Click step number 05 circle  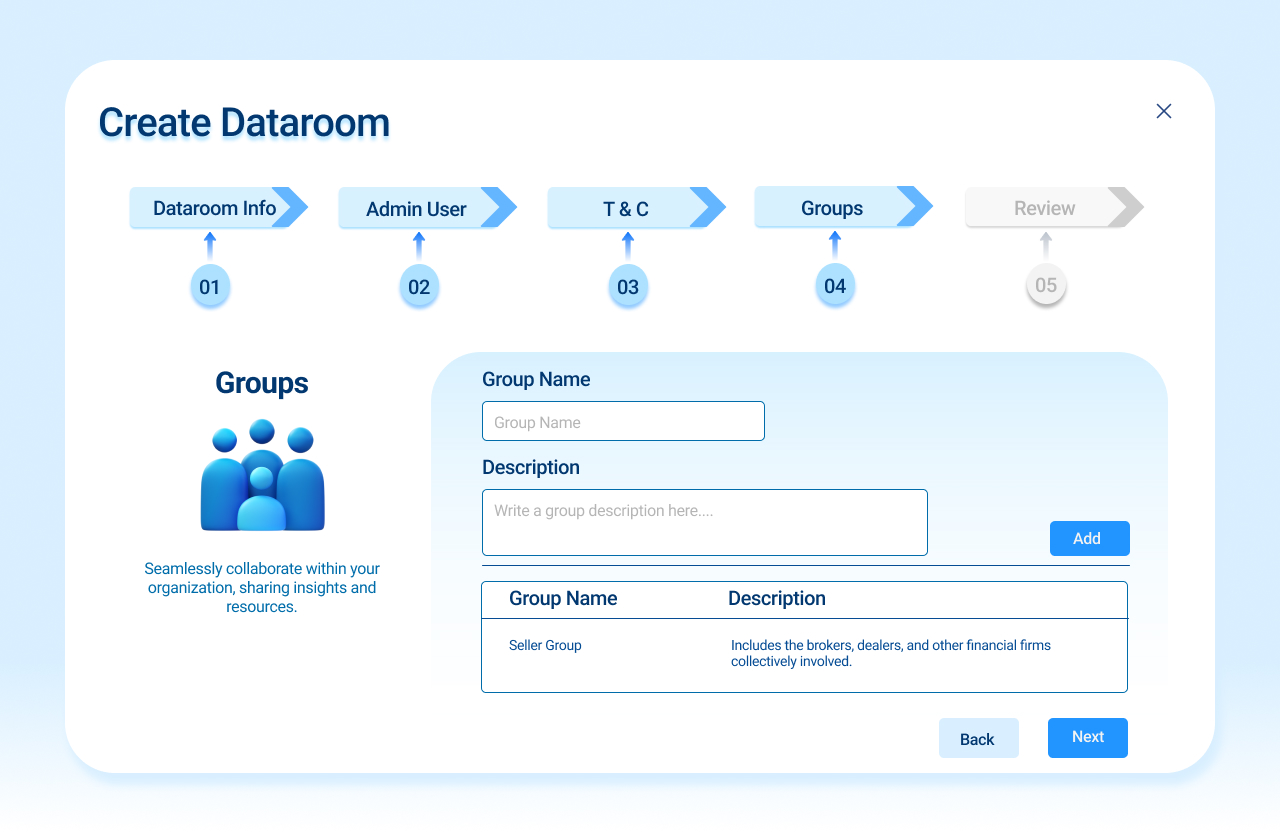1046,286
